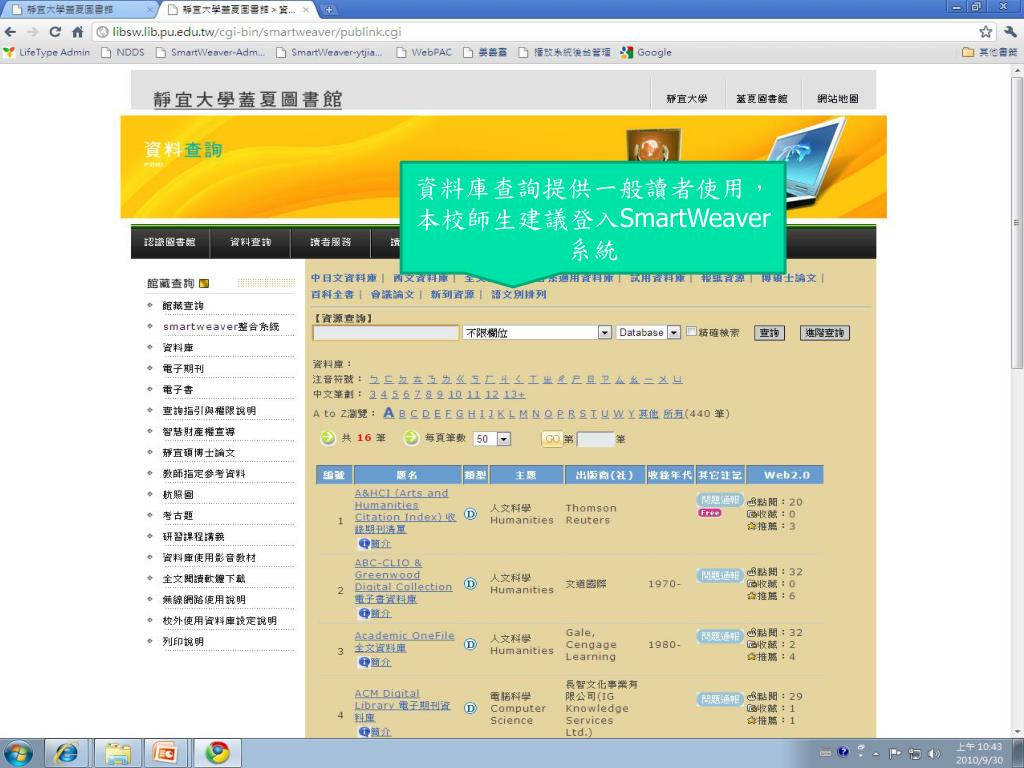
Task: Open the Google bookmark
Action: click(646, 52)
